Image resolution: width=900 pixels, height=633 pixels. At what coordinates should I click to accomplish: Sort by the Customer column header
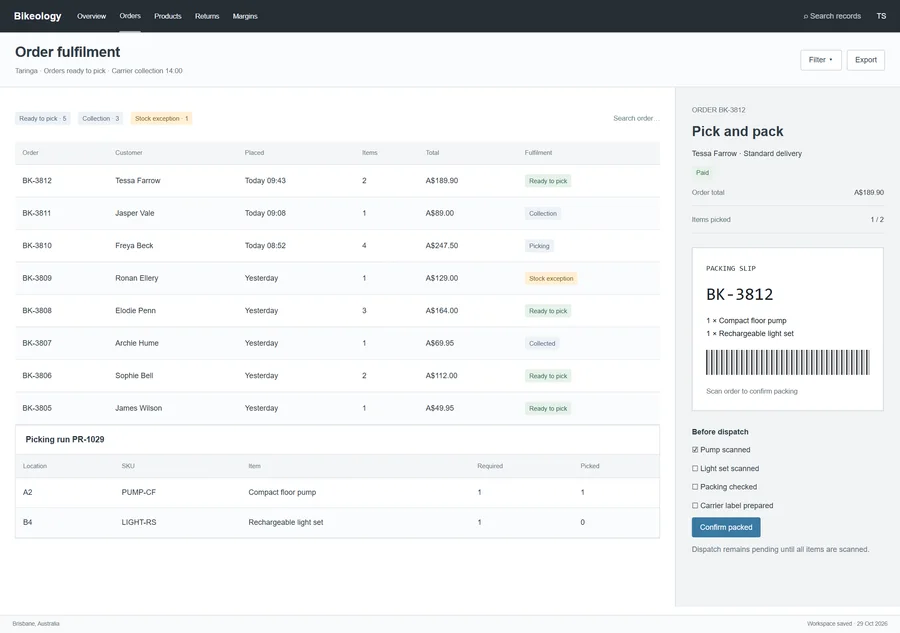tap(129, 153)
